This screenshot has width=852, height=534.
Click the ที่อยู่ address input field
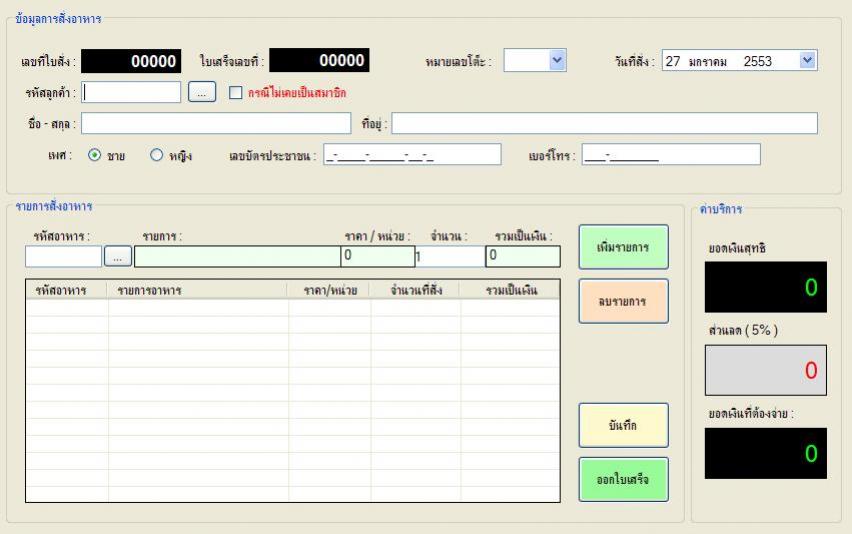click(x=604, y=124)
